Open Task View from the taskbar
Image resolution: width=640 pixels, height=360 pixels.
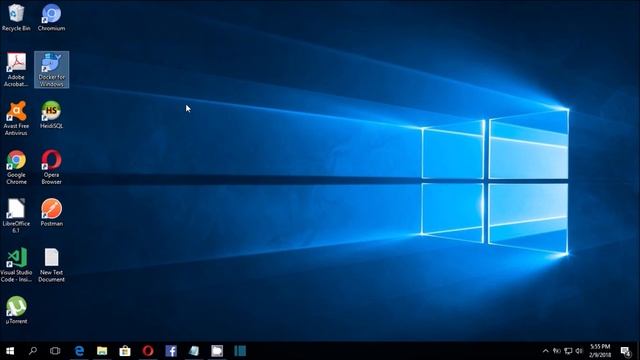click(55, 351)
